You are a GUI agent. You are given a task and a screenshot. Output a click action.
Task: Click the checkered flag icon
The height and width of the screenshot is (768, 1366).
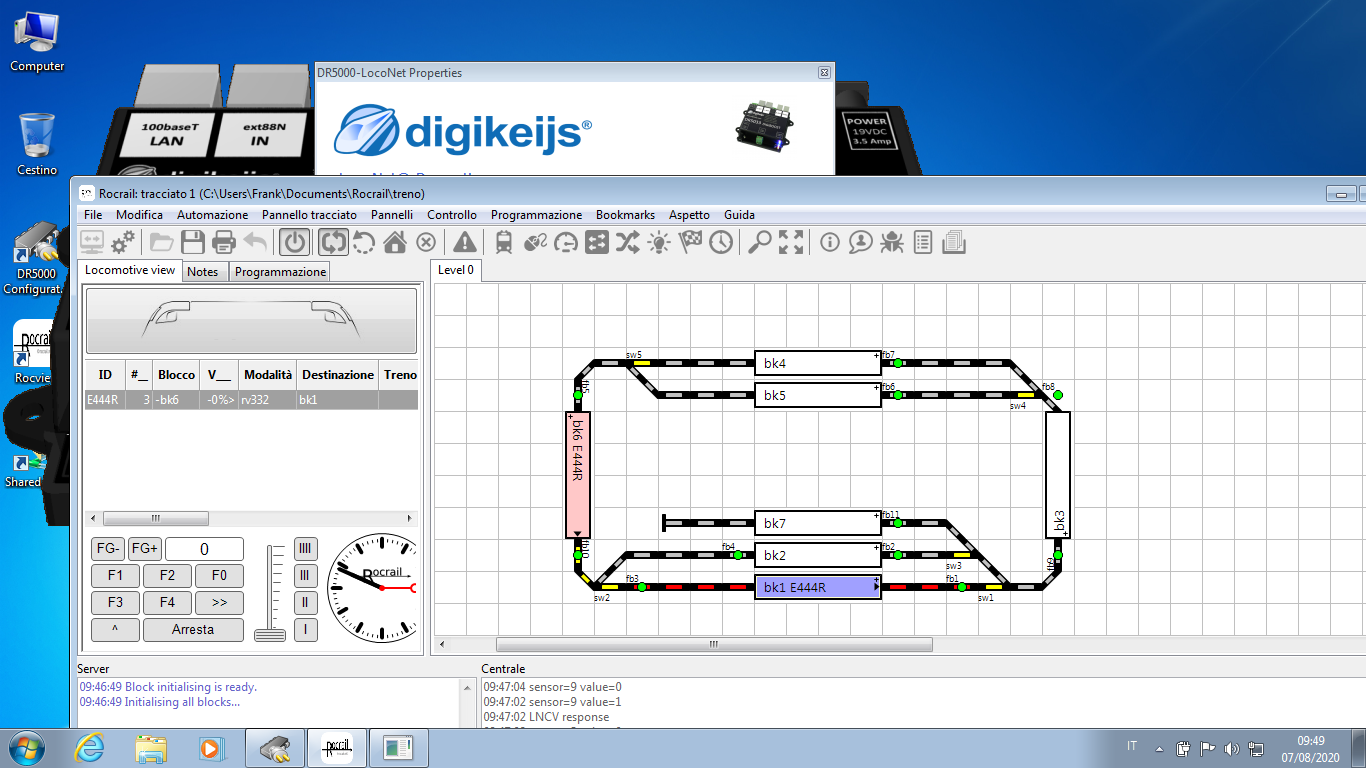point(689,242)
